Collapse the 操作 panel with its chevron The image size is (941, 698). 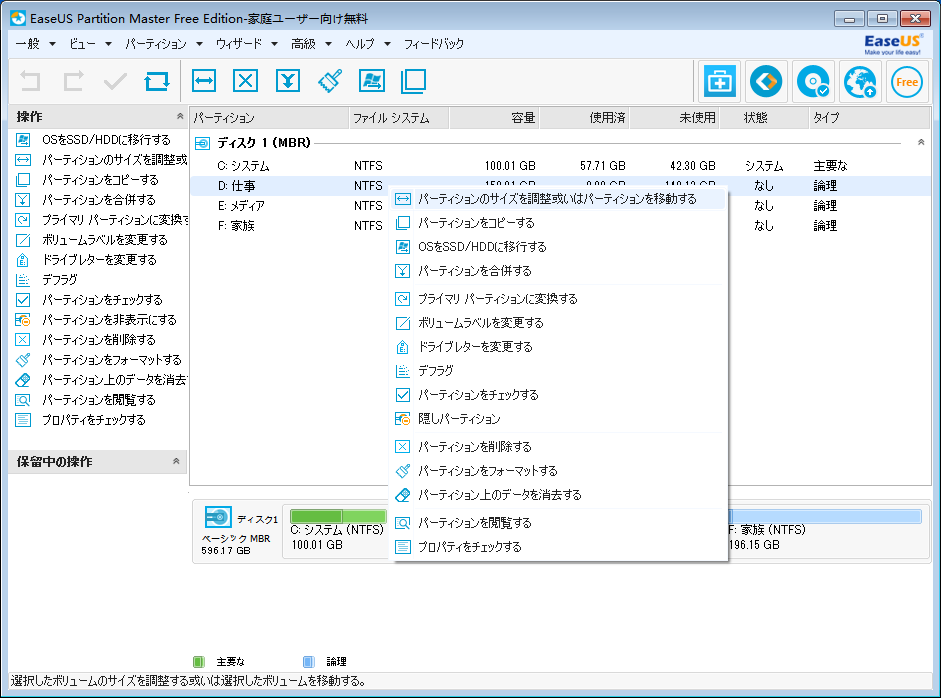coord(179,116)
